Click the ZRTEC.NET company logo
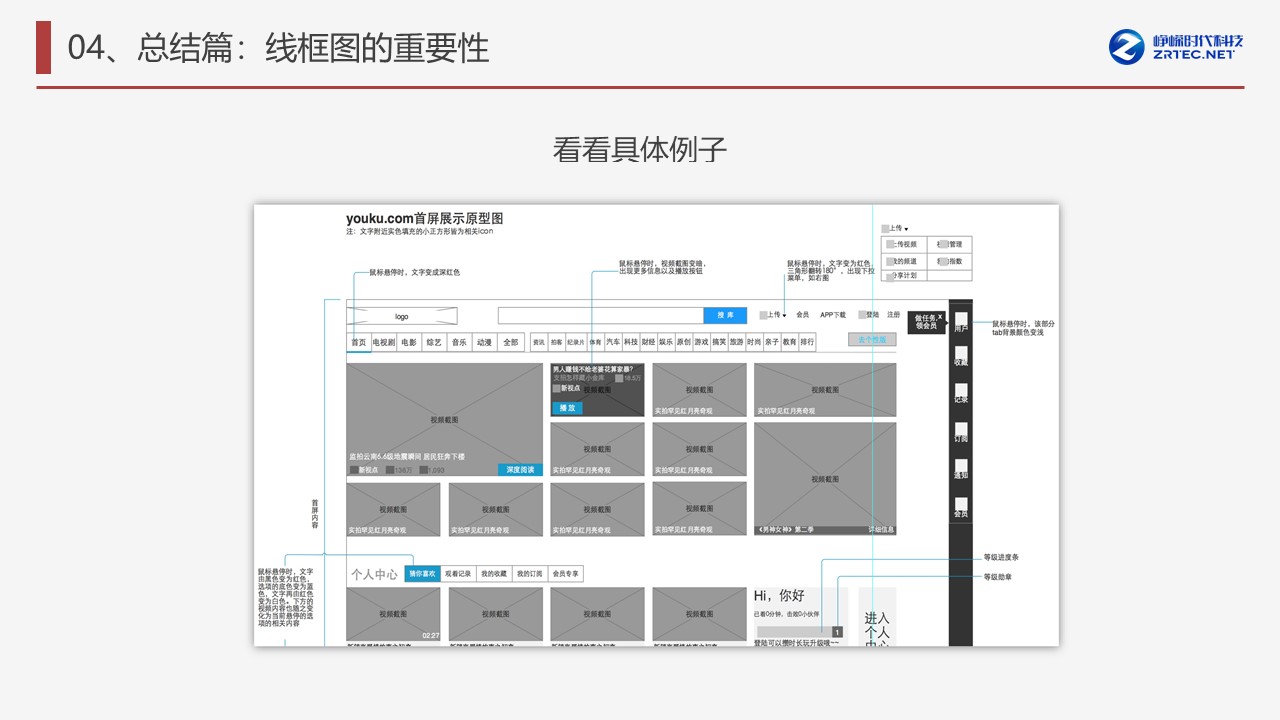The width and height of the screenshot is (1280, 720). pos(1176,47)
